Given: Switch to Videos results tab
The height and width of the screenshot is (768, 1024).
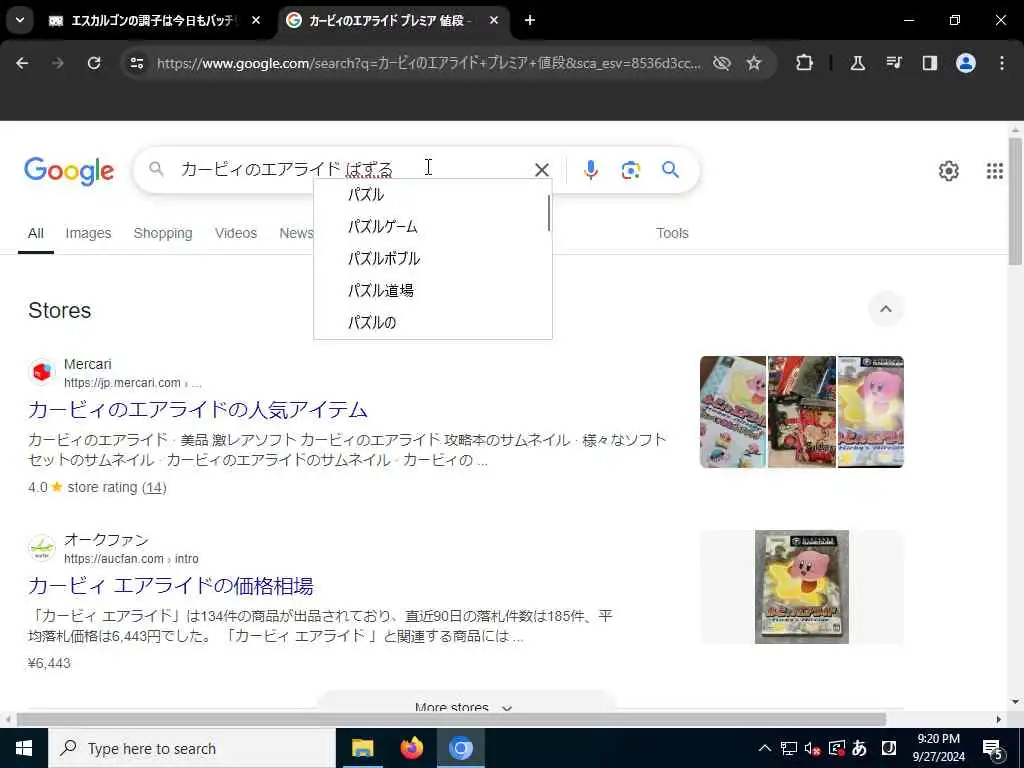Looking at the screenshot, I should 236,233.
